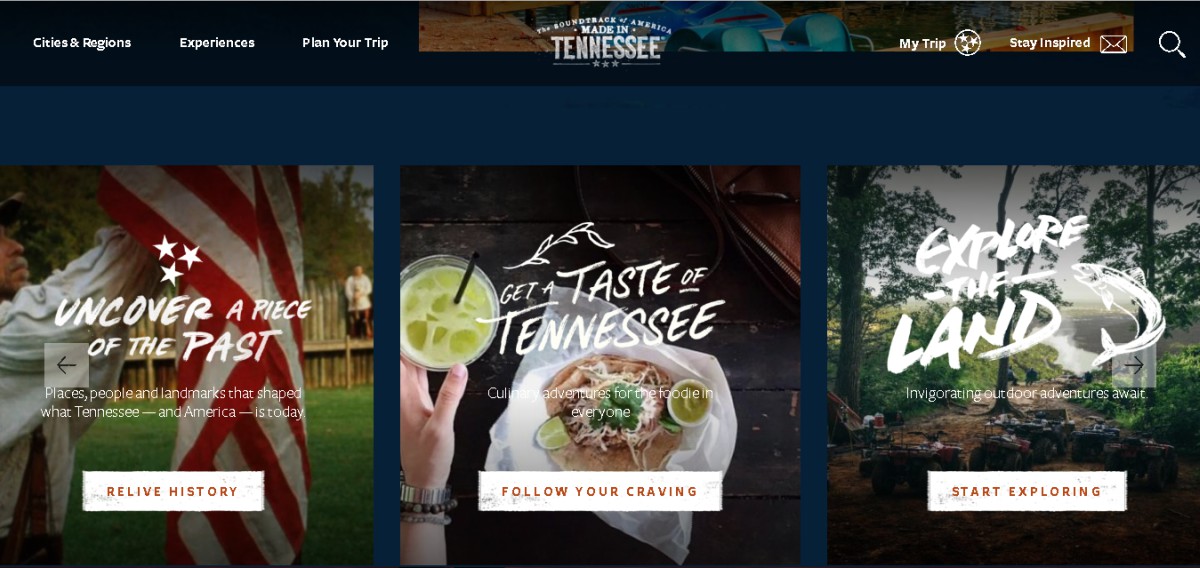The width and height of the screenshot is (1200, 568).
Task: Open the Experiences menu
Action: click(x=217, y=43)
